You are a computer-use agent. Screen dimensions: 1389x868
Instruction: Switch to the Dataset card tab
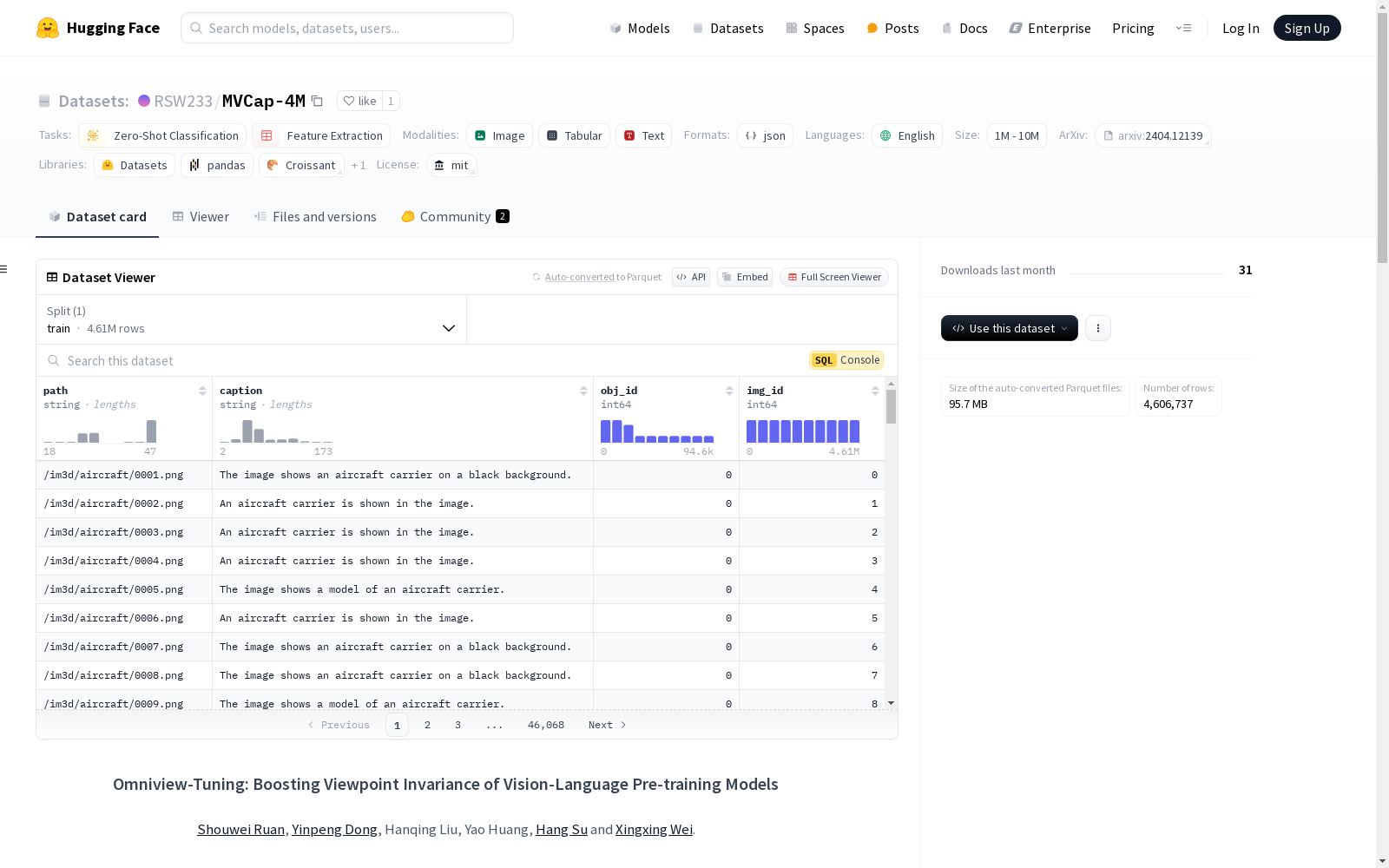click(97, 217)
